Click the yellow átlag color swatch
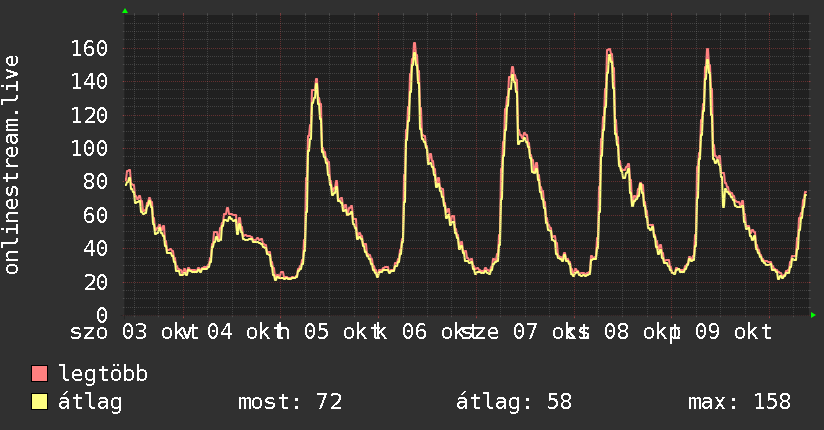Screen dimensions: 824x430 [x=39, y=402]
